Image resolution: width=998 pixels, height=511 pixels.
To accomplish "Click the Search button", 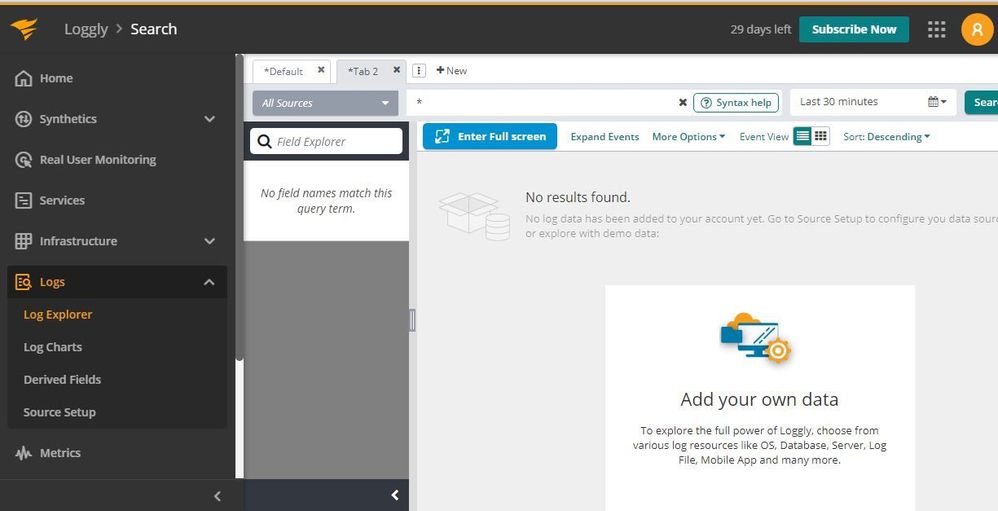I will tap(981, 102).
